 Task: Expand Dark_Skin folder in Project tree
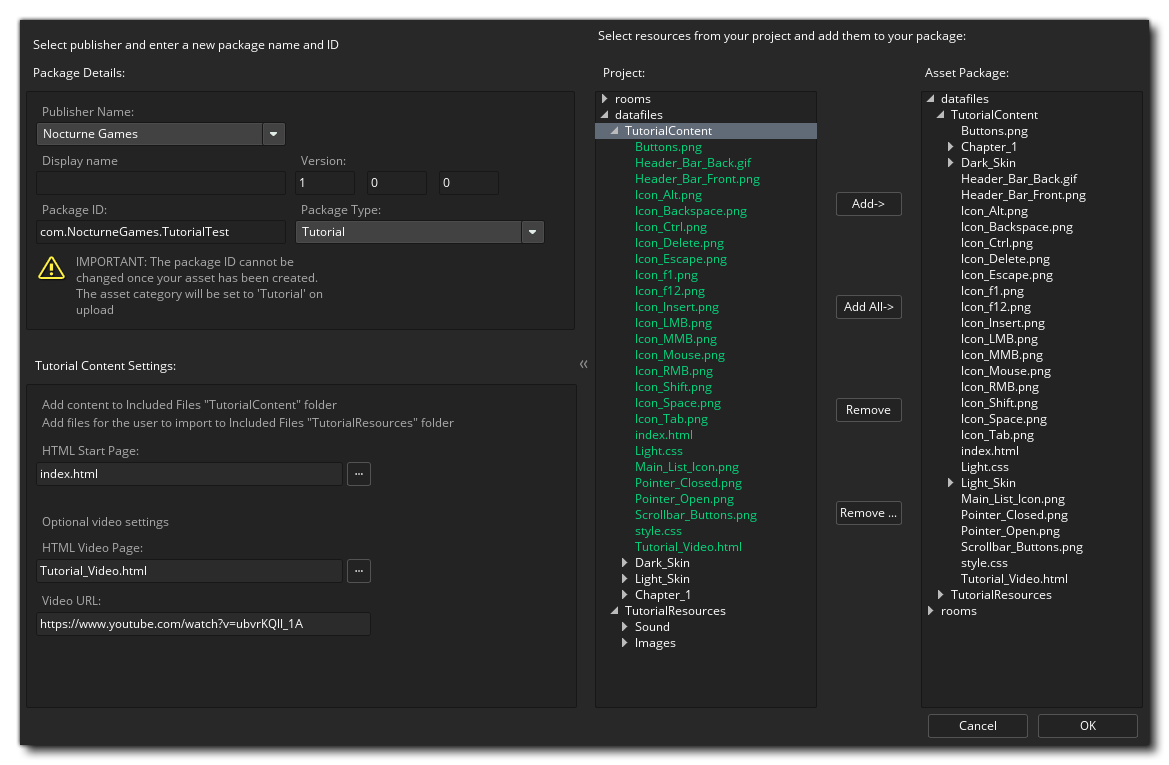tap(625, 563)
